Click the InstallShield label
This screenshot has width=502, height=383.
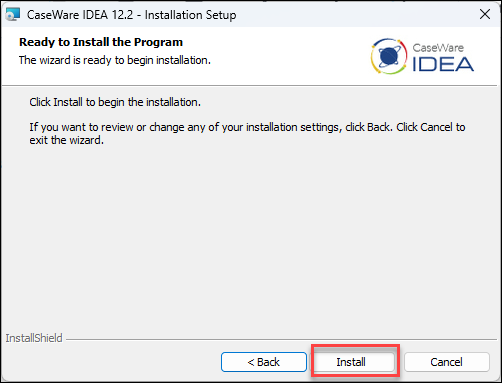[34, 338]
